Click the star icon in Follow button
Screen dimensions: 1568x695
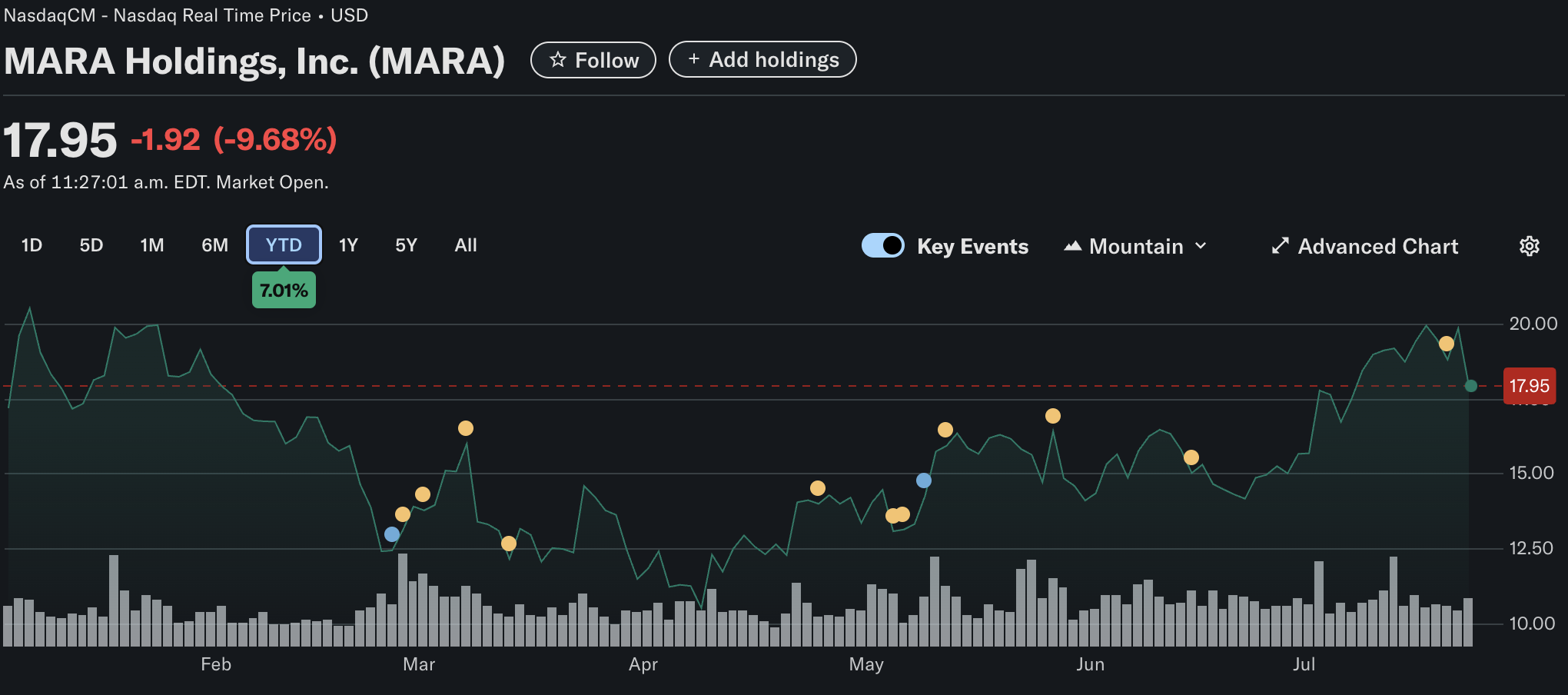click(558, 60)
